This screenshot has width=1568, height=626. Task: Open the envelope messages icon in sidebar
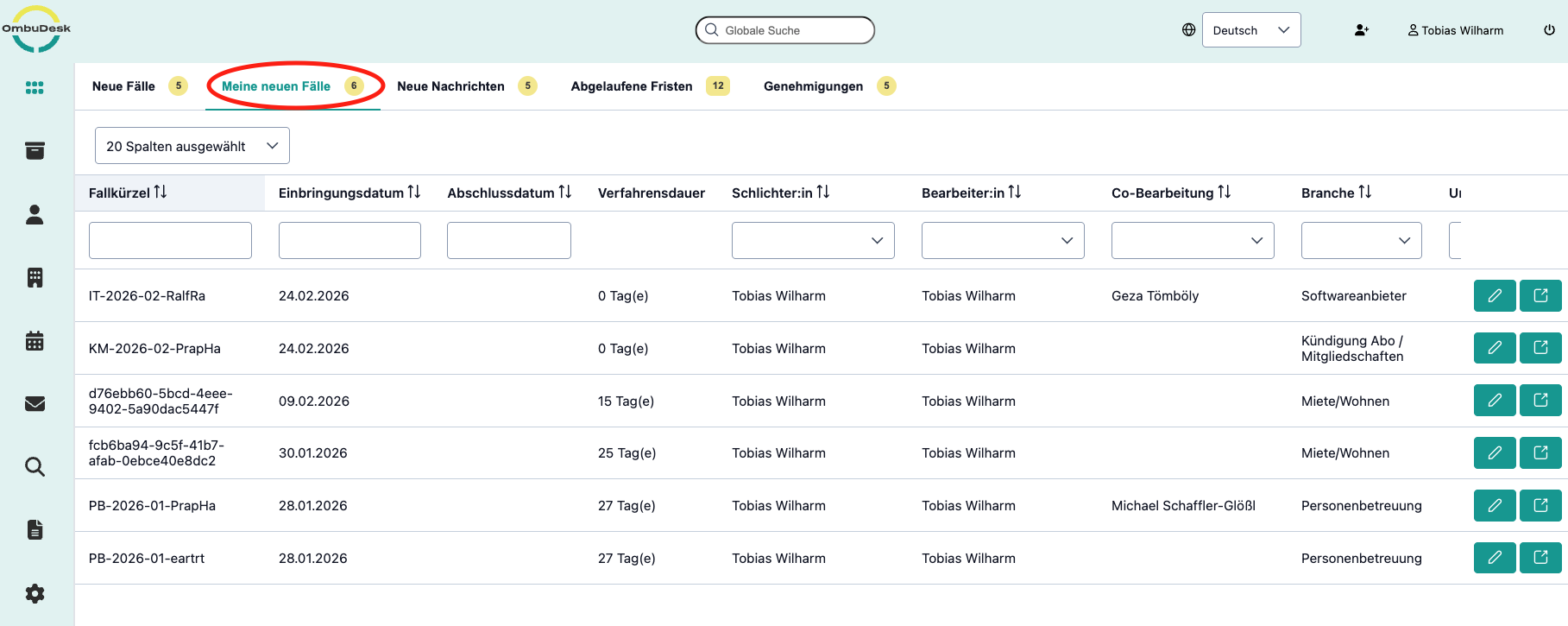35,403
